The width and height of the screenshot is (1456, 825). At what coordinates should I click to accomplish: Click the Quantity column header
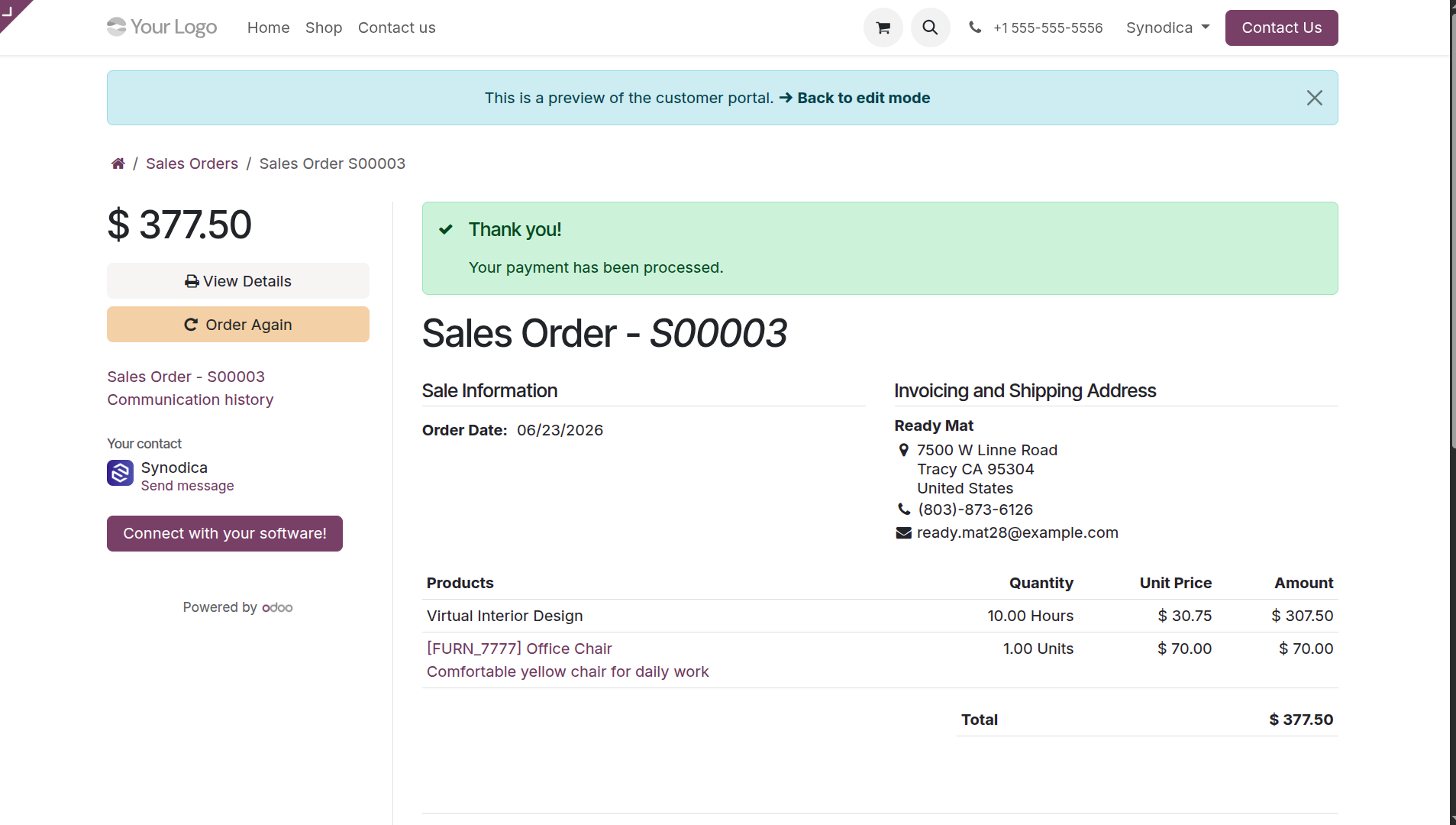coord(1041,583)
